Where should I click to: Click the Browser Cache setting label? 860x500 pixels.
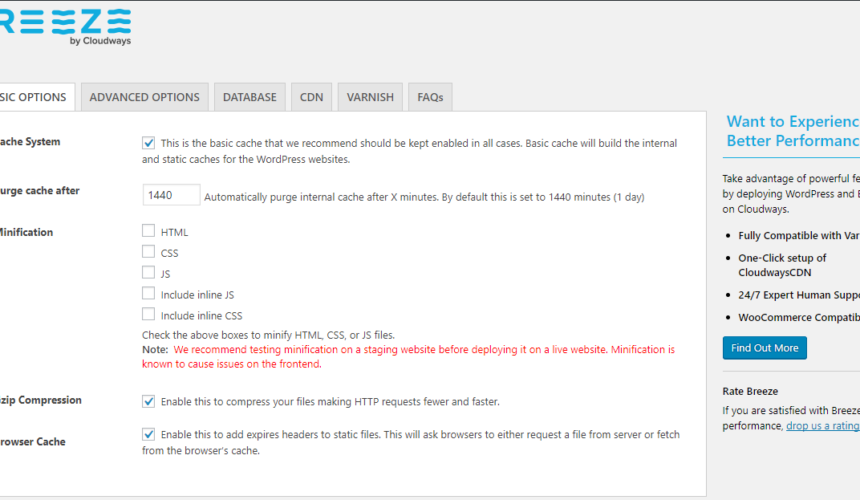(33, 442)
